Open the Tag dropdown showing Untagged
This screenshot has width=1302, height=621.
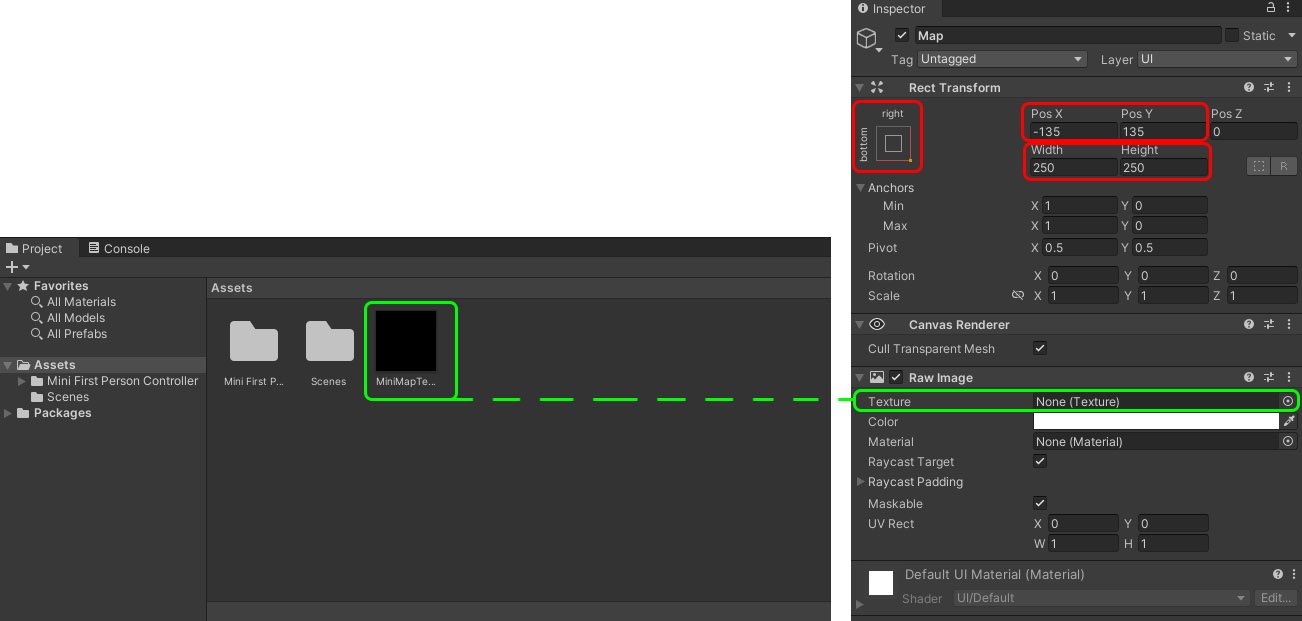pyautogui.click(x=1001, y=60)
